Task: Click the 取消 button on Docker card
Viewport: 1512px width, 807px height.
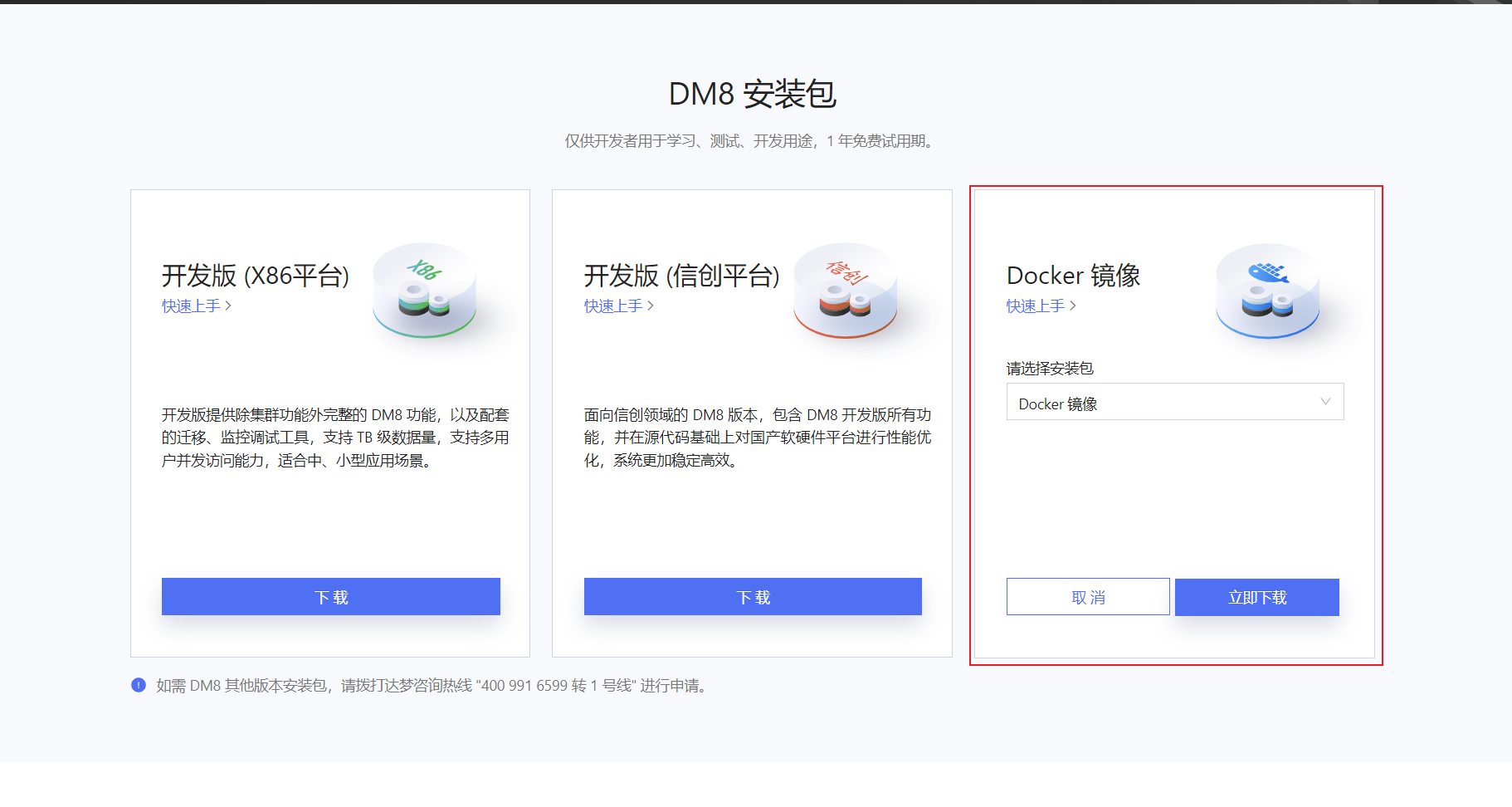Action: pyautogui.click(x=1088, y=597)
